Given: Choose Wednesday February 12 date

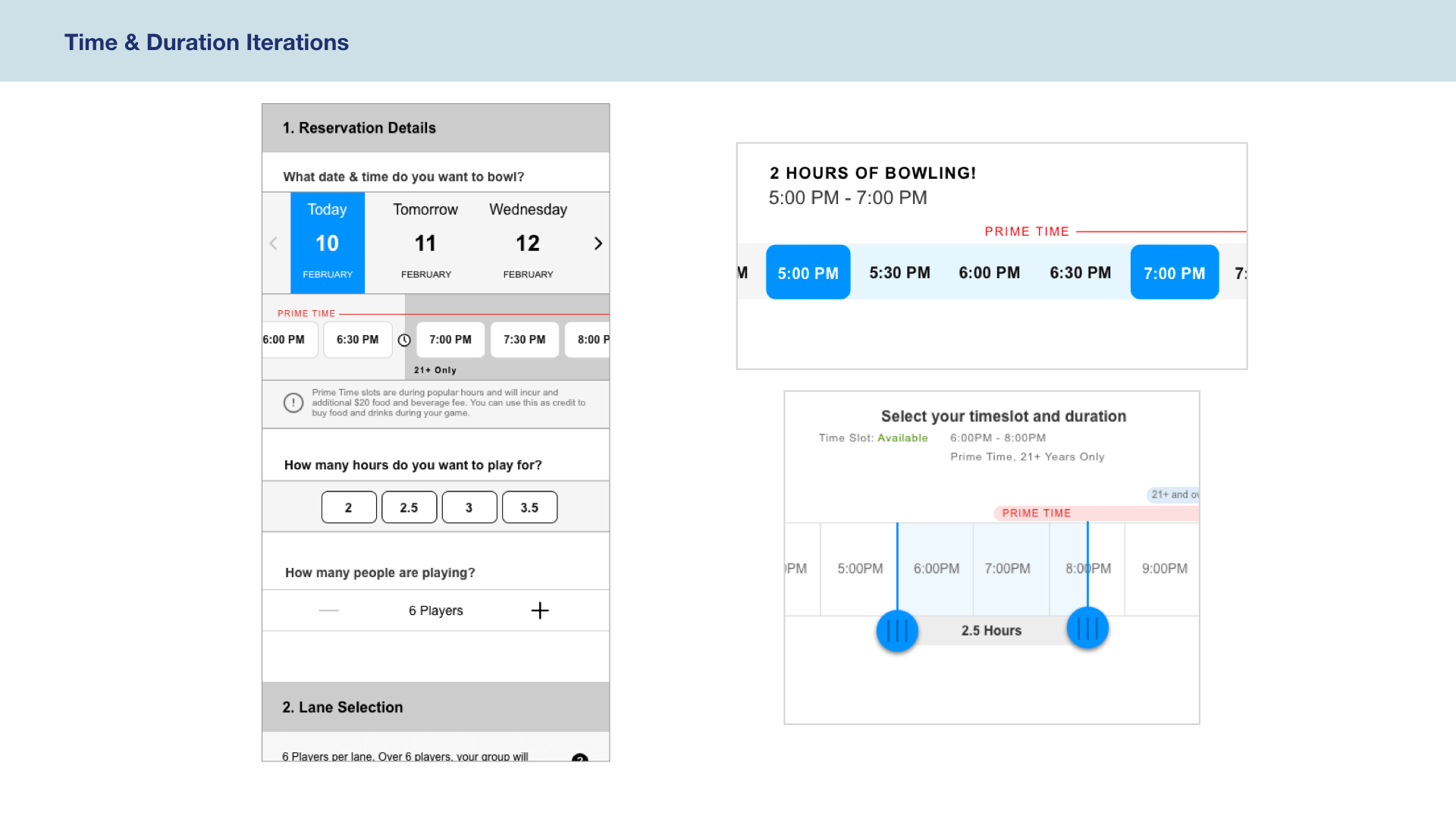Looking at the screenshot, I should [528, 243].
